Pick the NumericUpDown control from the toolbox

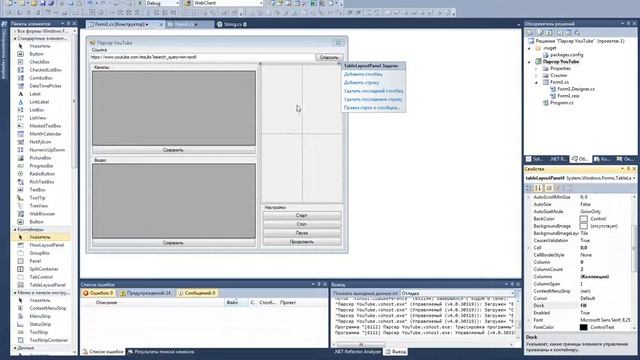pos(47,150)
